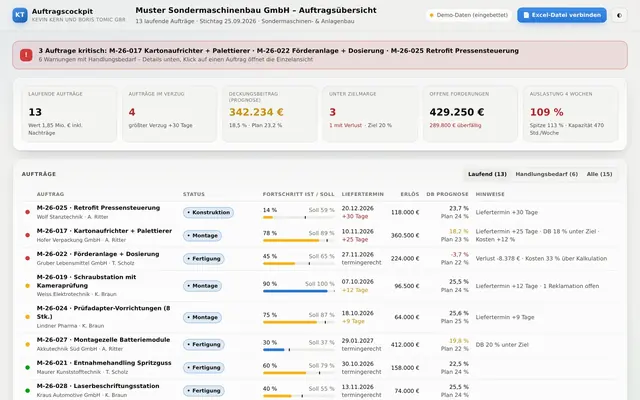
Task: Click Erlös column header
Action: pos(410,194)
